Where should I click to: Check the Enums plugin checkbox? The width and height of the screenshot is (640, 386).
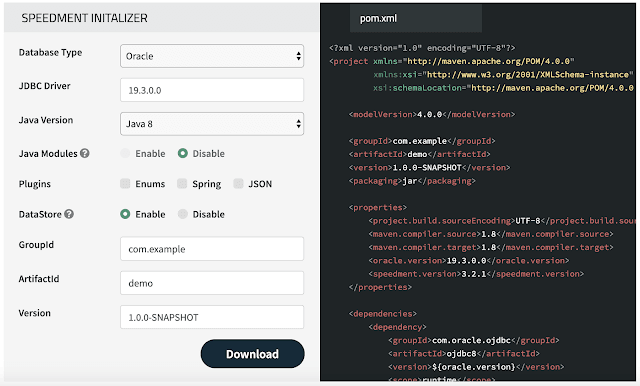click(125, 184)
